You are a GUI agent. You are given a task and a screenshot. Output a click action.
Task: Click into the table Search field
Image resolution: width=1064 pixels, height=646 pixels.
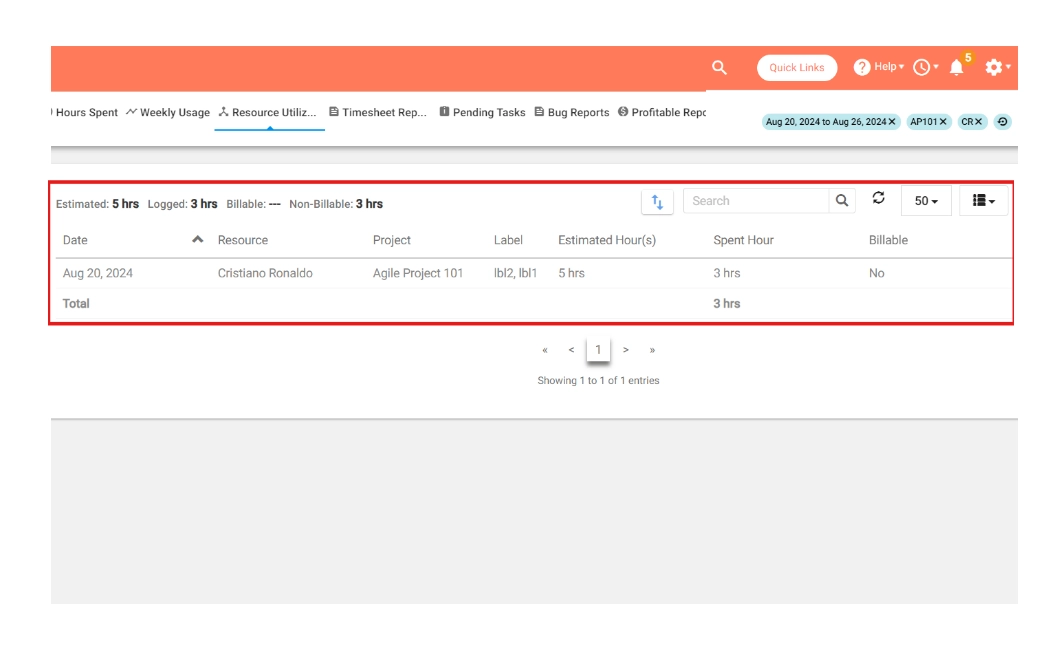click(756, 201)
